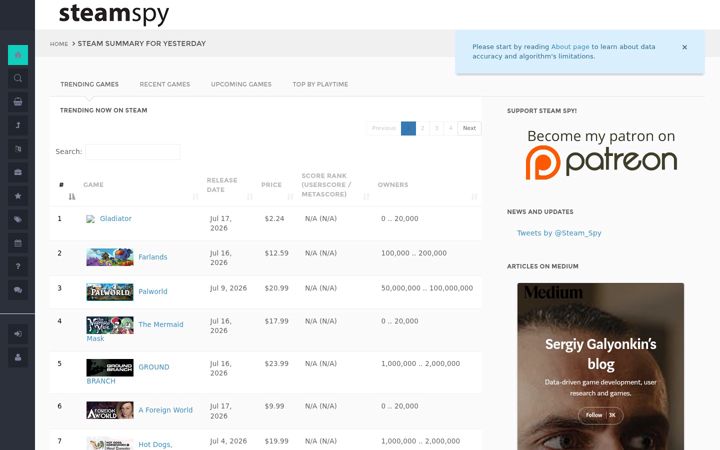Image resolution: width=720 pixels, height=450 pixels.
Task: Click The Mermaid Mask thumbnail
Action: (x=110, y=325)
